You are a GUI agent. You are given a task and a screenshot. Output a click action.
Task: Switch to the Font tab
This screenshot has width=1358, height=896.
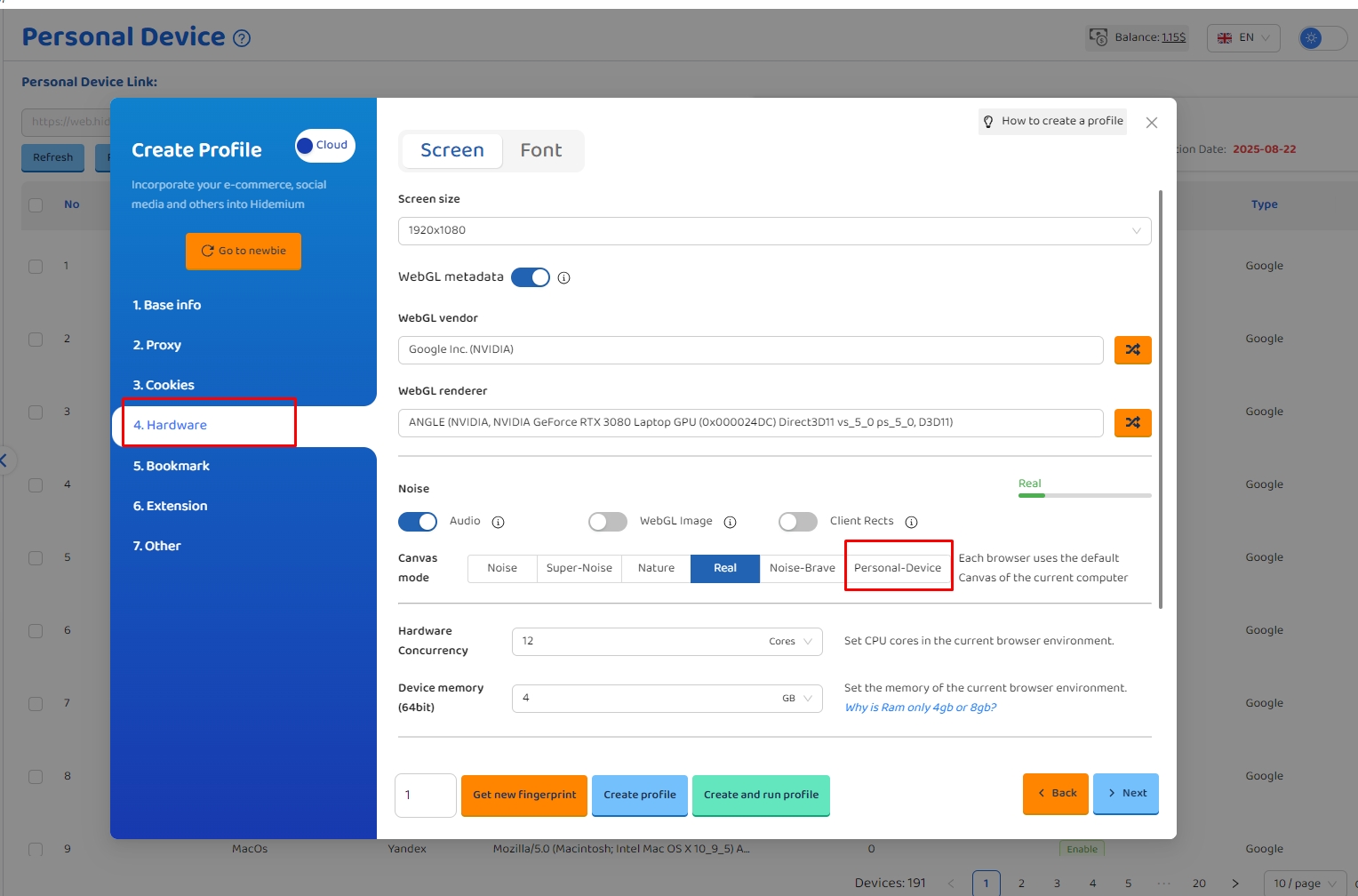coord(540,151)
